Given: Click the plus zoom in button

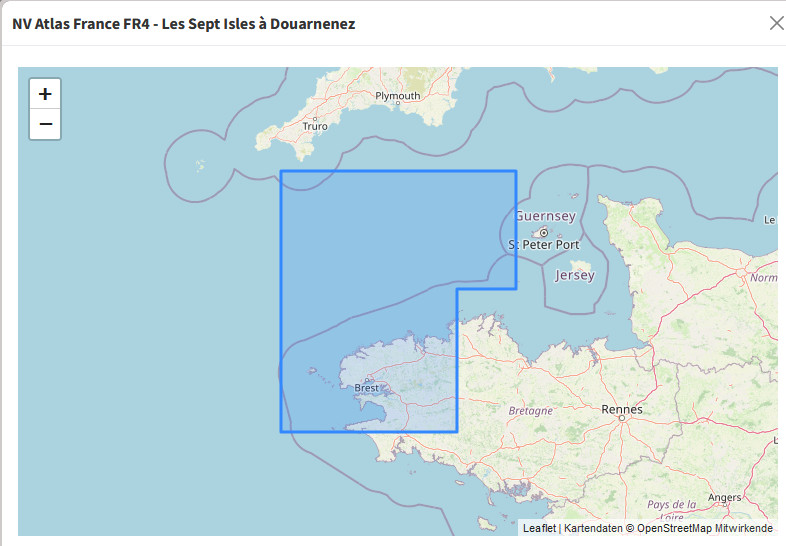Looking at the screenshot, I should coord(45,94).
